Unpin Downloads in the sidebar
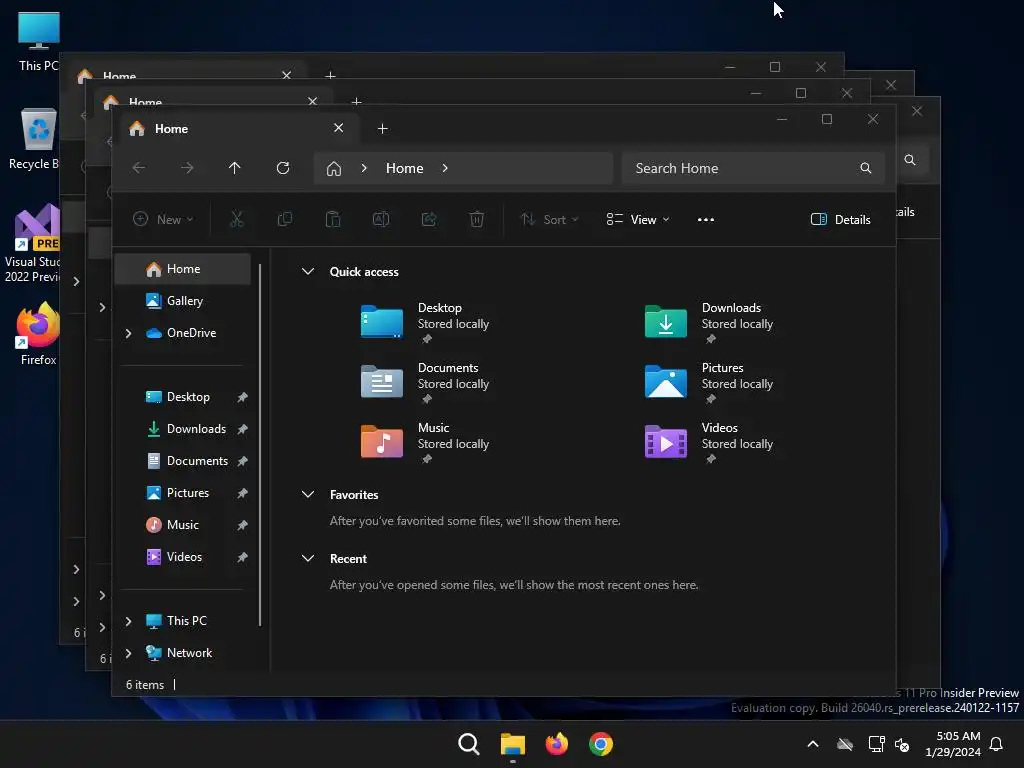The image size is (1024, 768). 242,429
